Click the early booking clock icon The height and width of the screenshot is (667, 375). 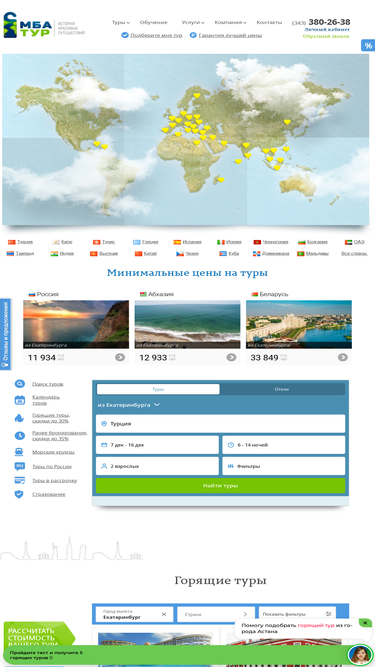tap(20, 436)
